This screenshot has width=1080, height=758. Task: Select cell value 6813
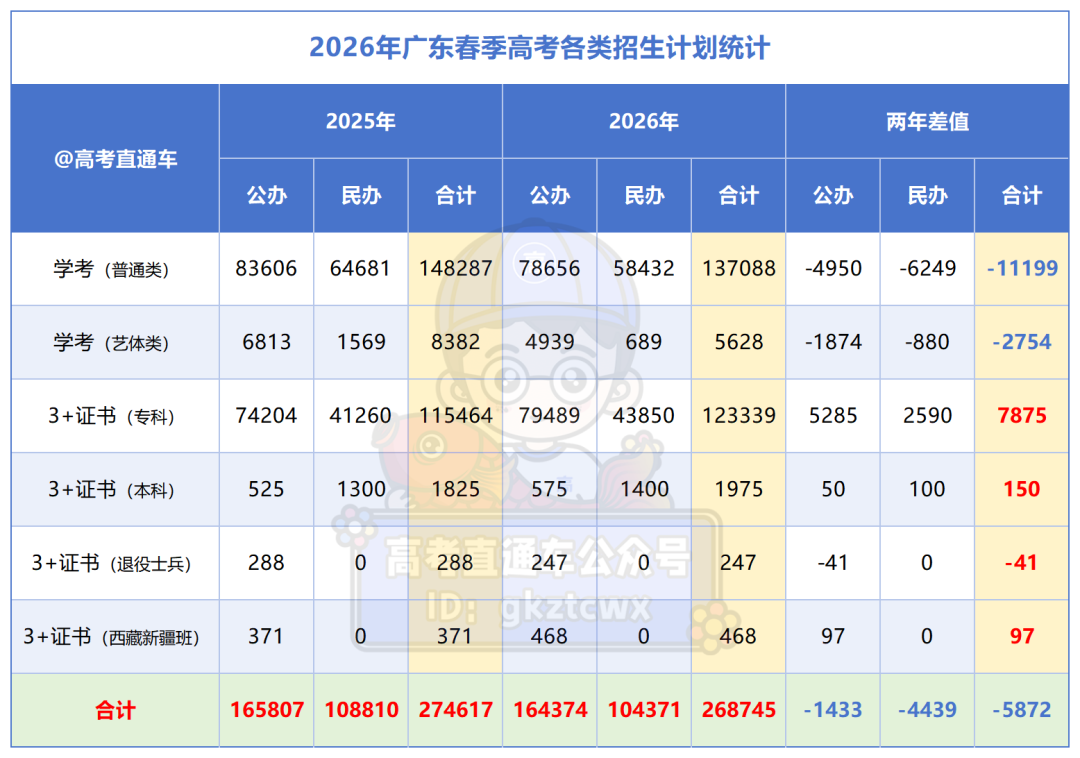pyautogui.click(x=266, y=342)
